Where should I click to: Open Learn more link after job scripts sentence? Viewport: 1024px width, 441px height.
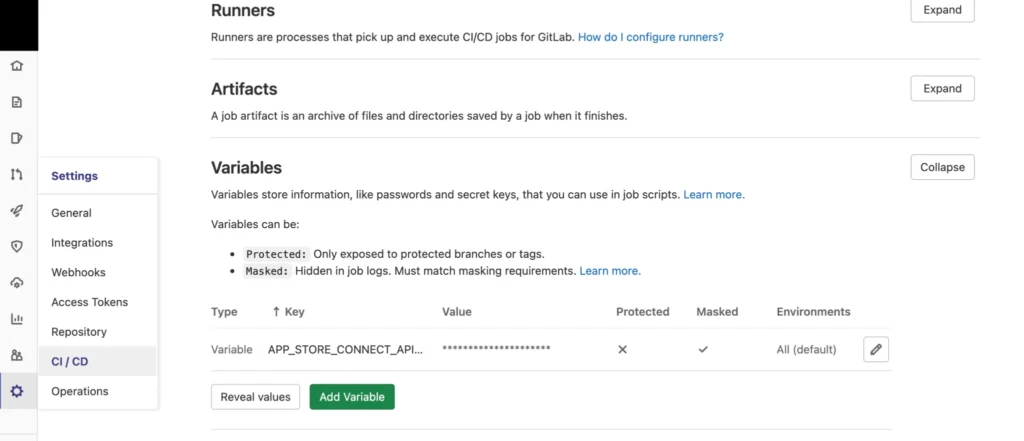point(714,195)
